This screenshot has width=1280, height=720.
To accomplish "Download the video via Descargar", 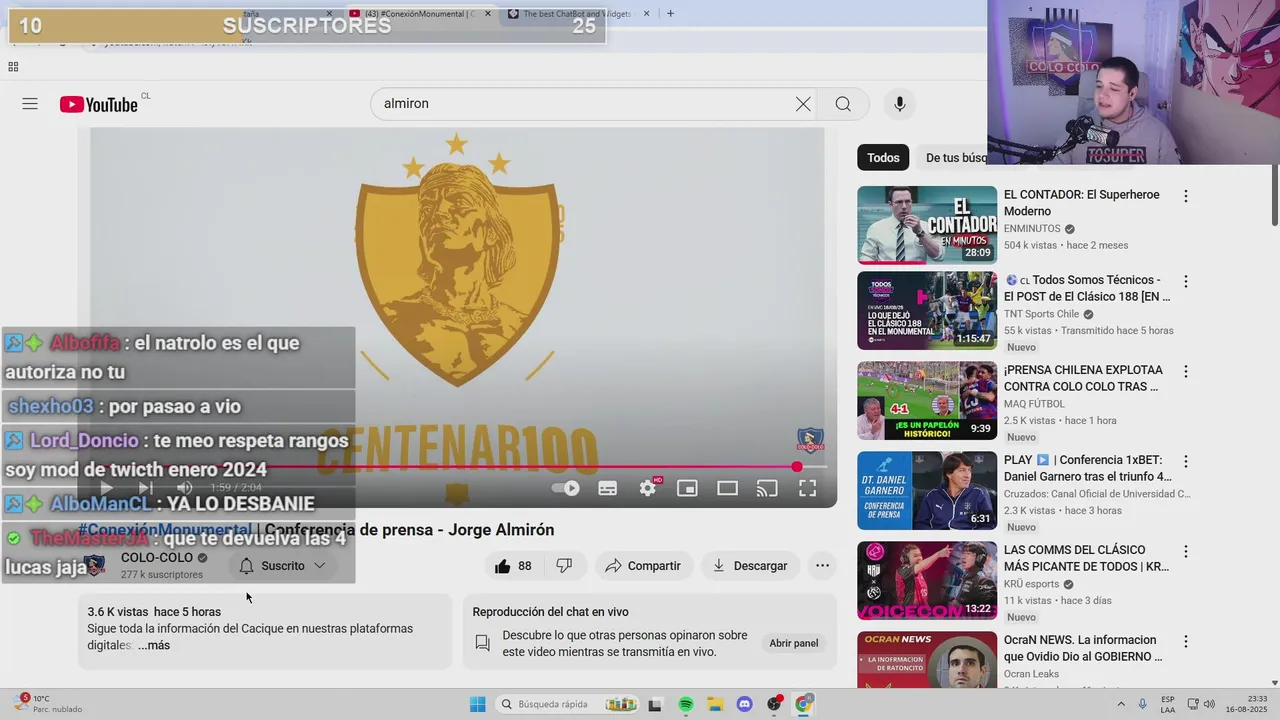I will pos(750,566).
